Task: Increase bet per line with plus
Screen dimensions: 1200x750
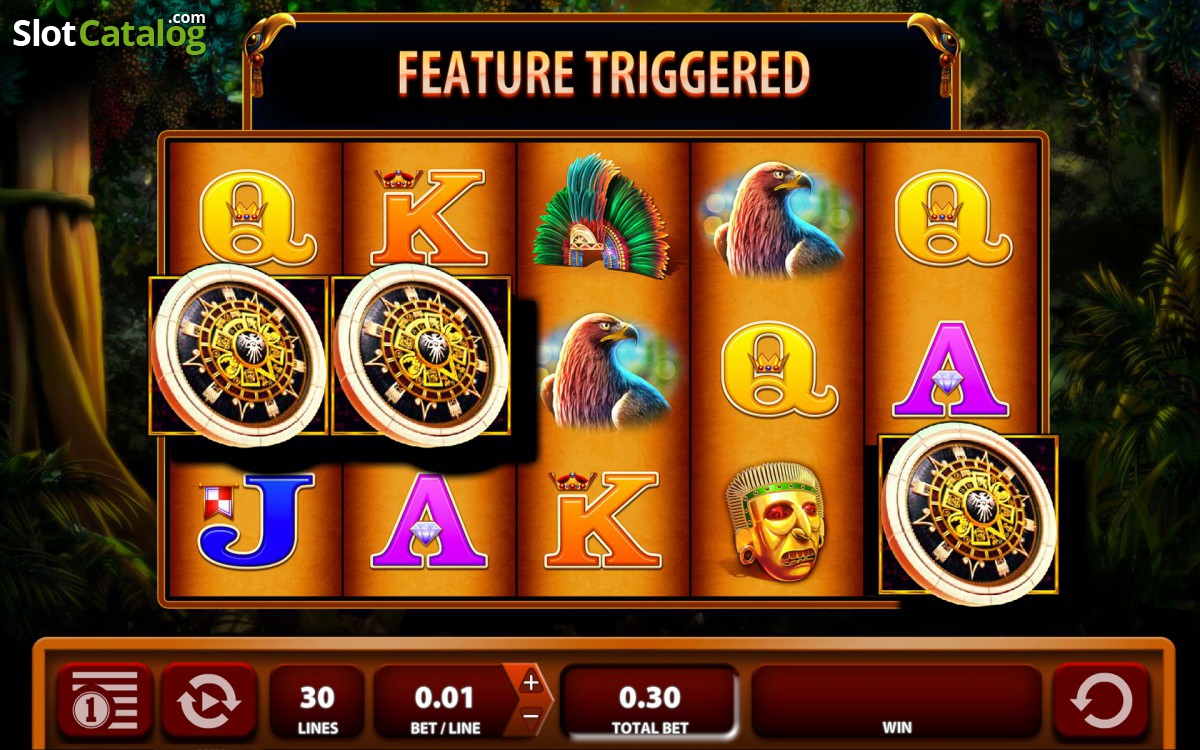Action: 530,683
